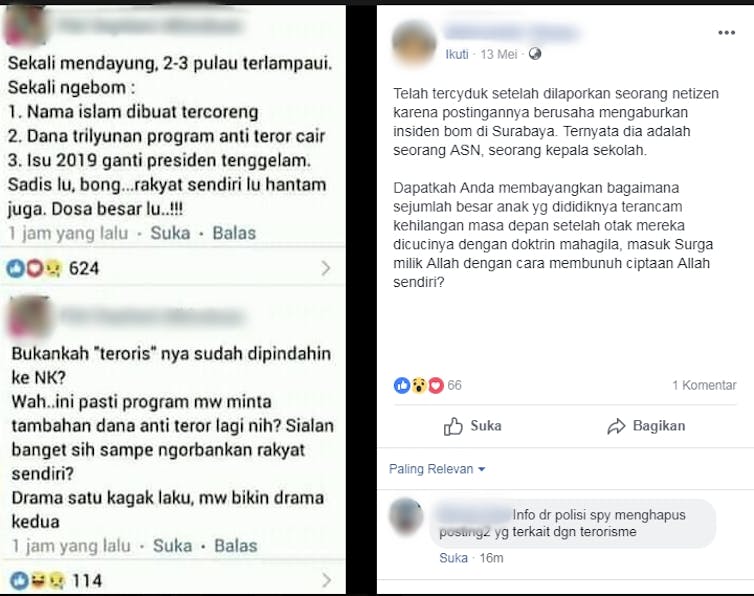Click the commenter avatar near Info dr polisi
754x596 pixels.
[x=406, y=517]
